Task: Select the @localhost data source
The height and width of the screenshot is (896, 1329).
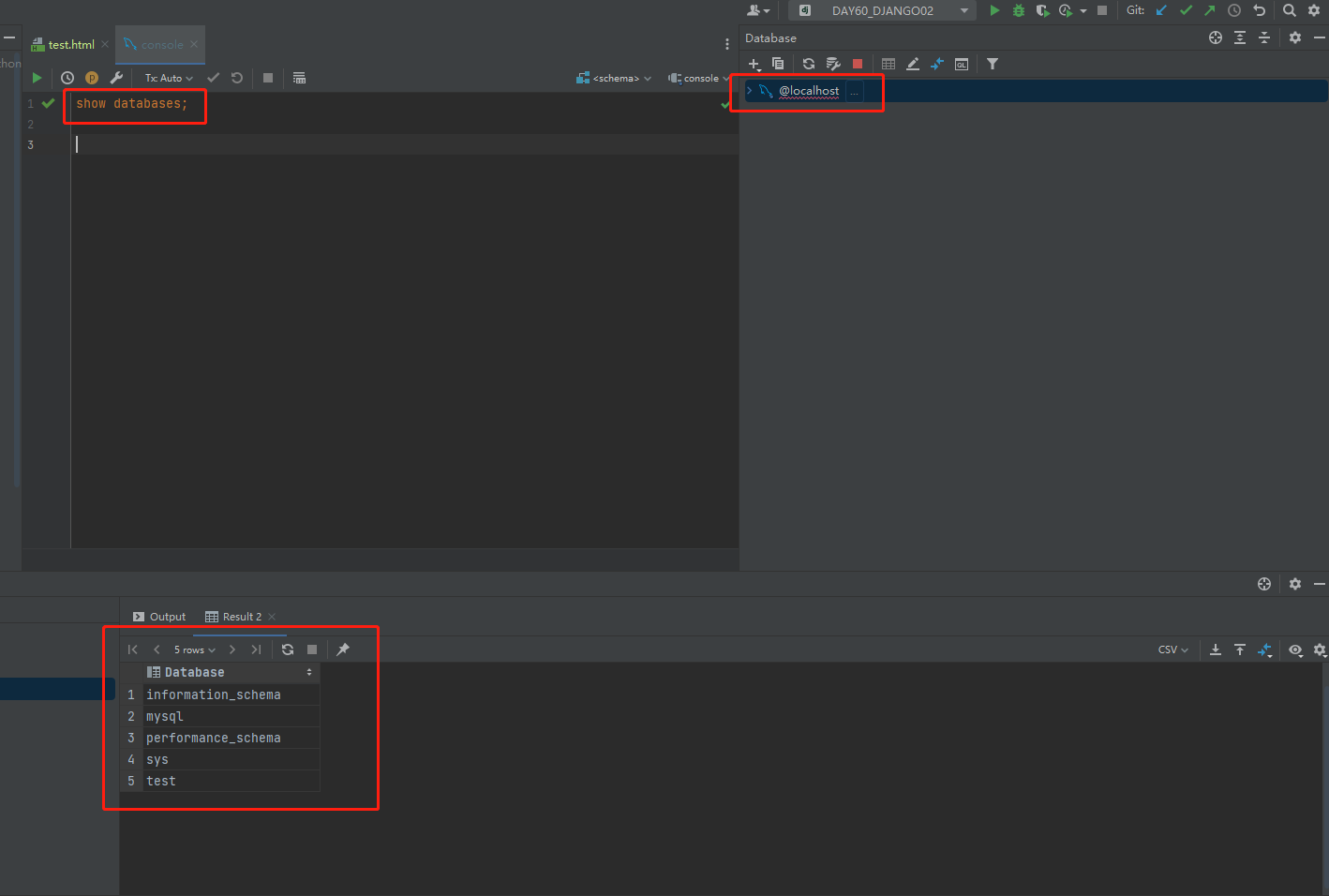Action: click(809, 91)
